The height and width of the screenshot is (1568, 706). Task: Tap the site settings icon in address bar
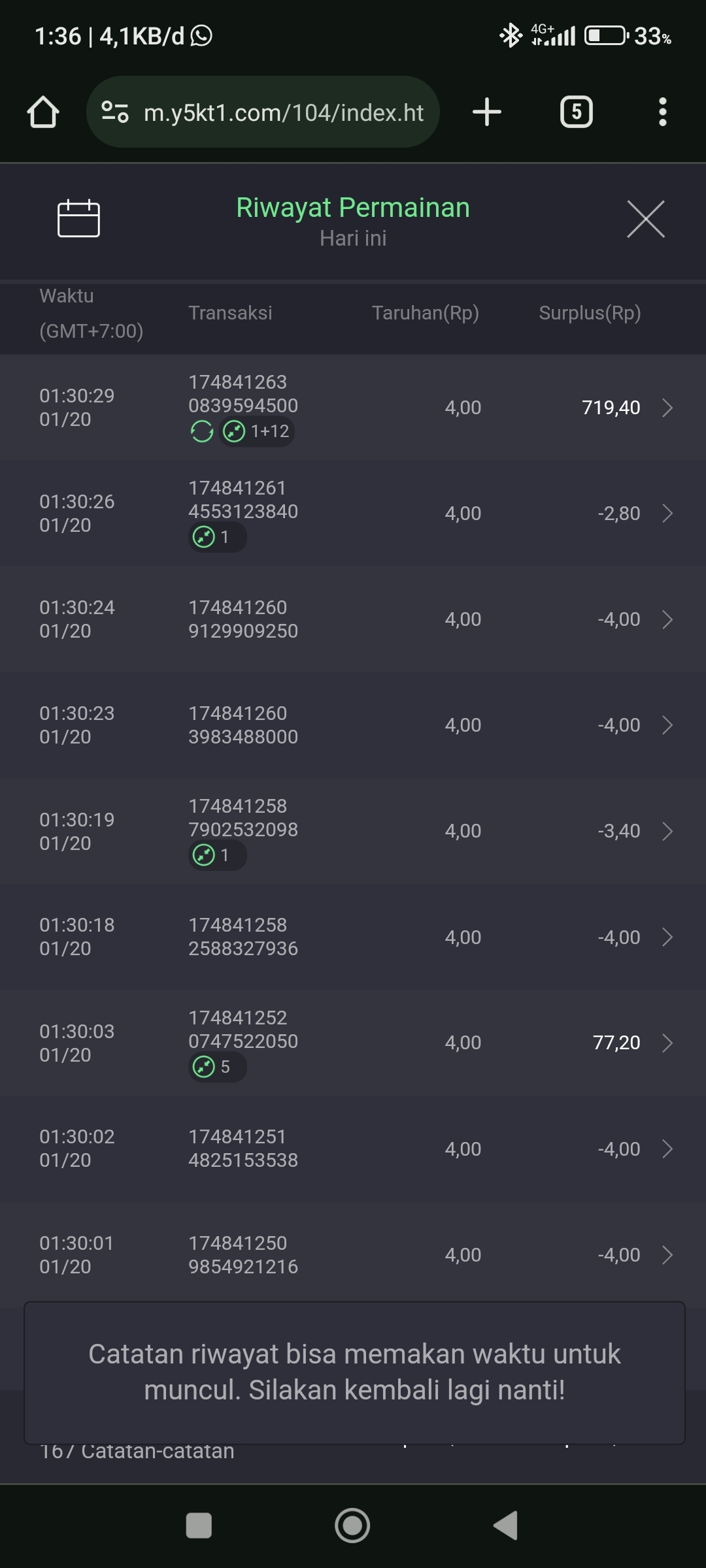pyautogui.click(x=115, y=112)
